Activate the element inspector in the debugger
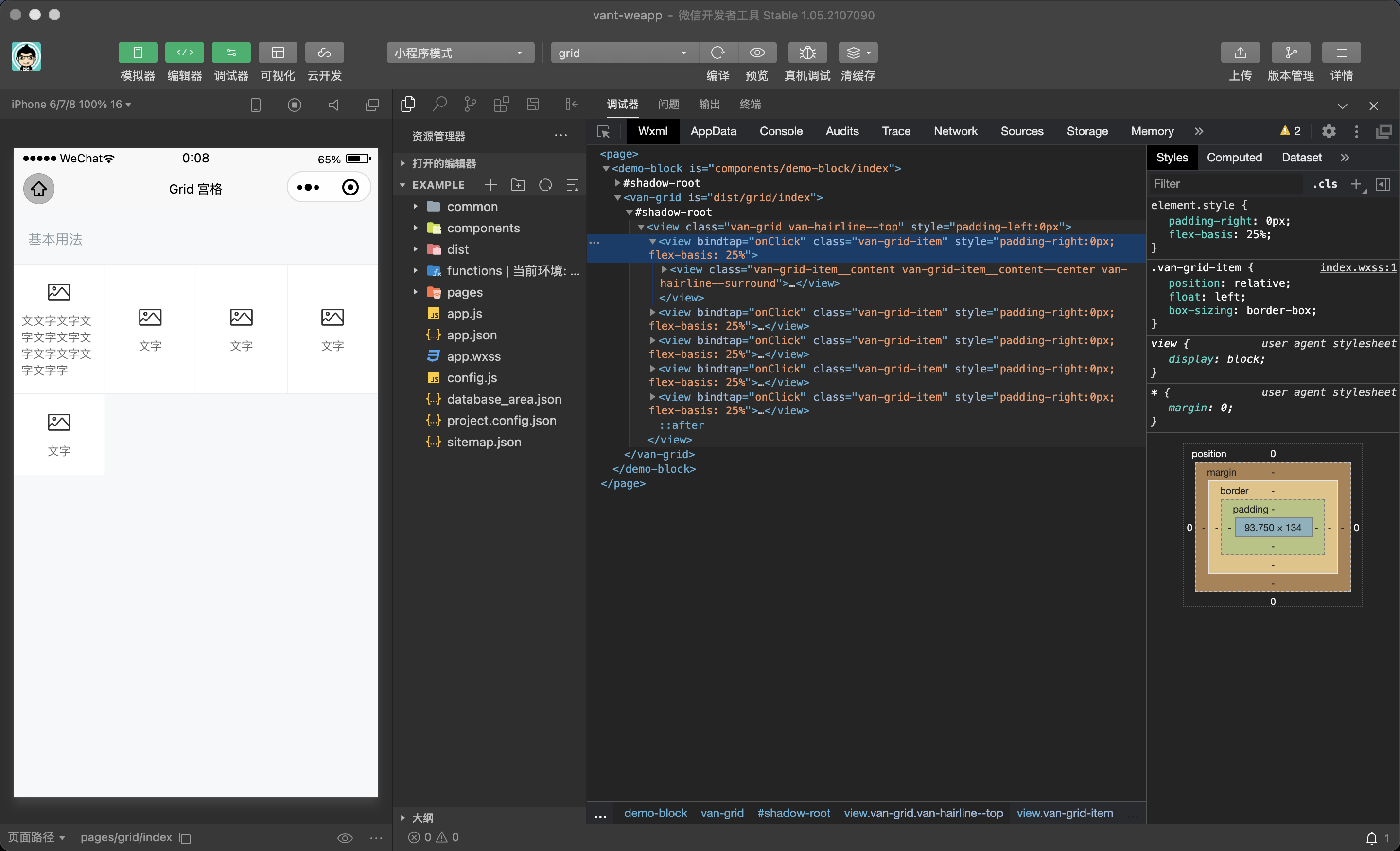The width and height of the screenshot is (1400, 851). [603, 131]
